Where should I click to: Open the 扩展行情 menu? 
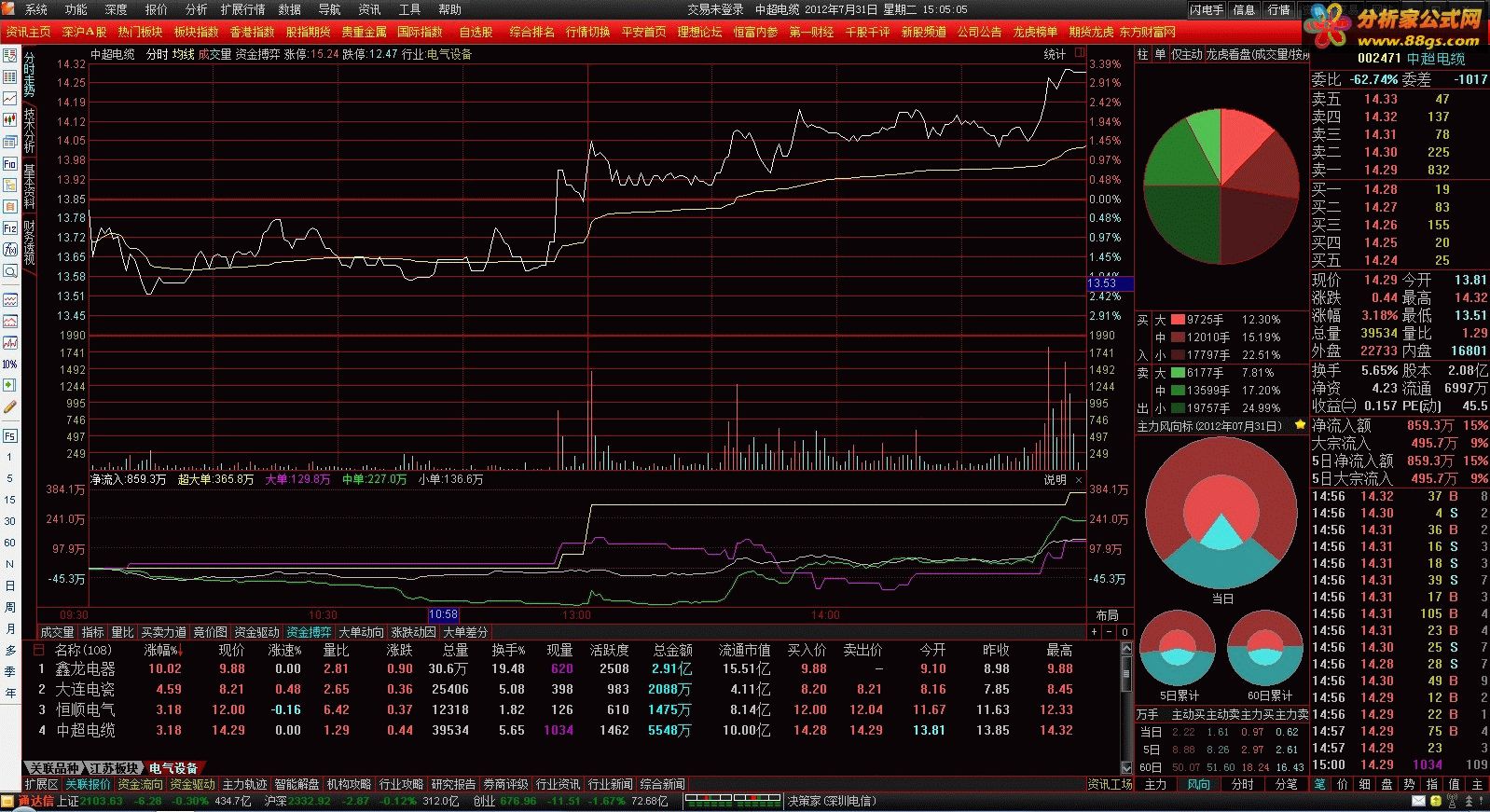[243, 9]
